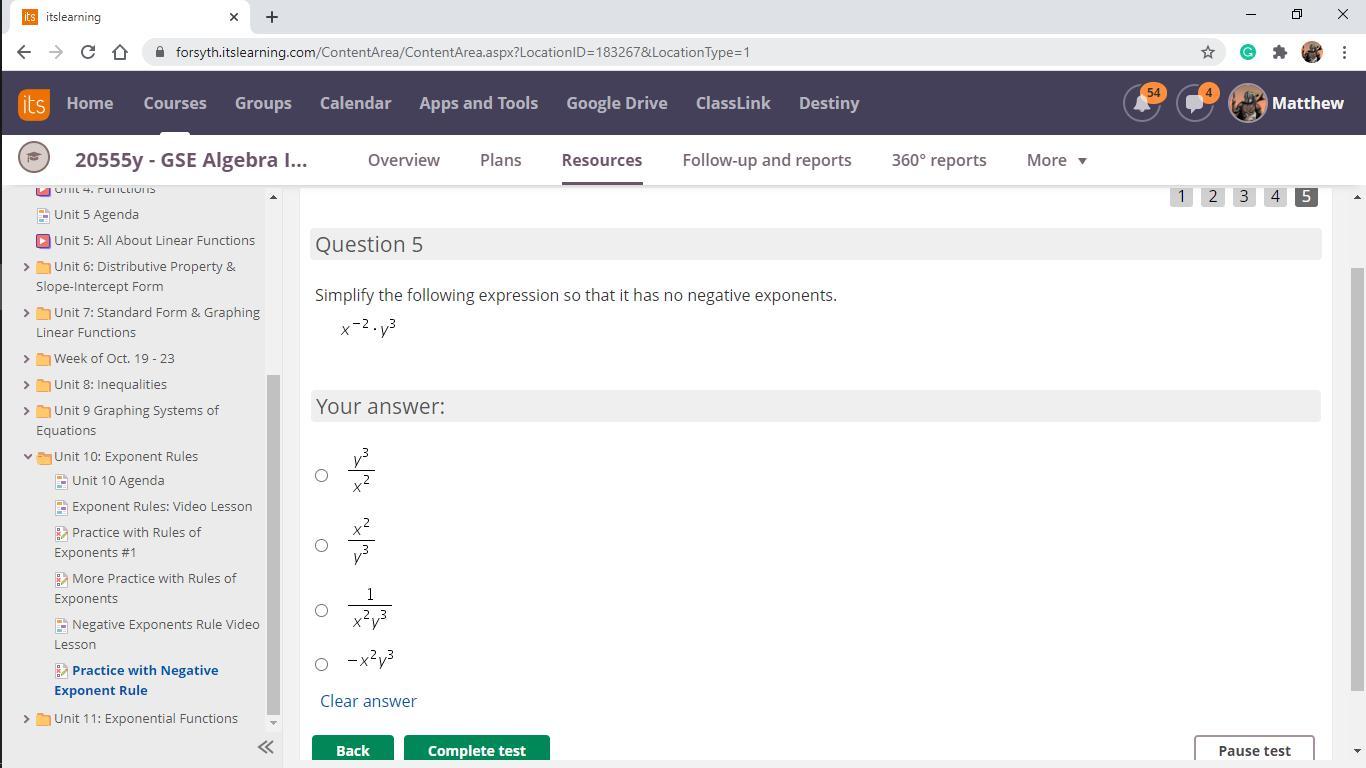Open Google Drive from the top menu
Image resolution: width=1366 pixels, height=768 pixels.
(x=616, y=103)
